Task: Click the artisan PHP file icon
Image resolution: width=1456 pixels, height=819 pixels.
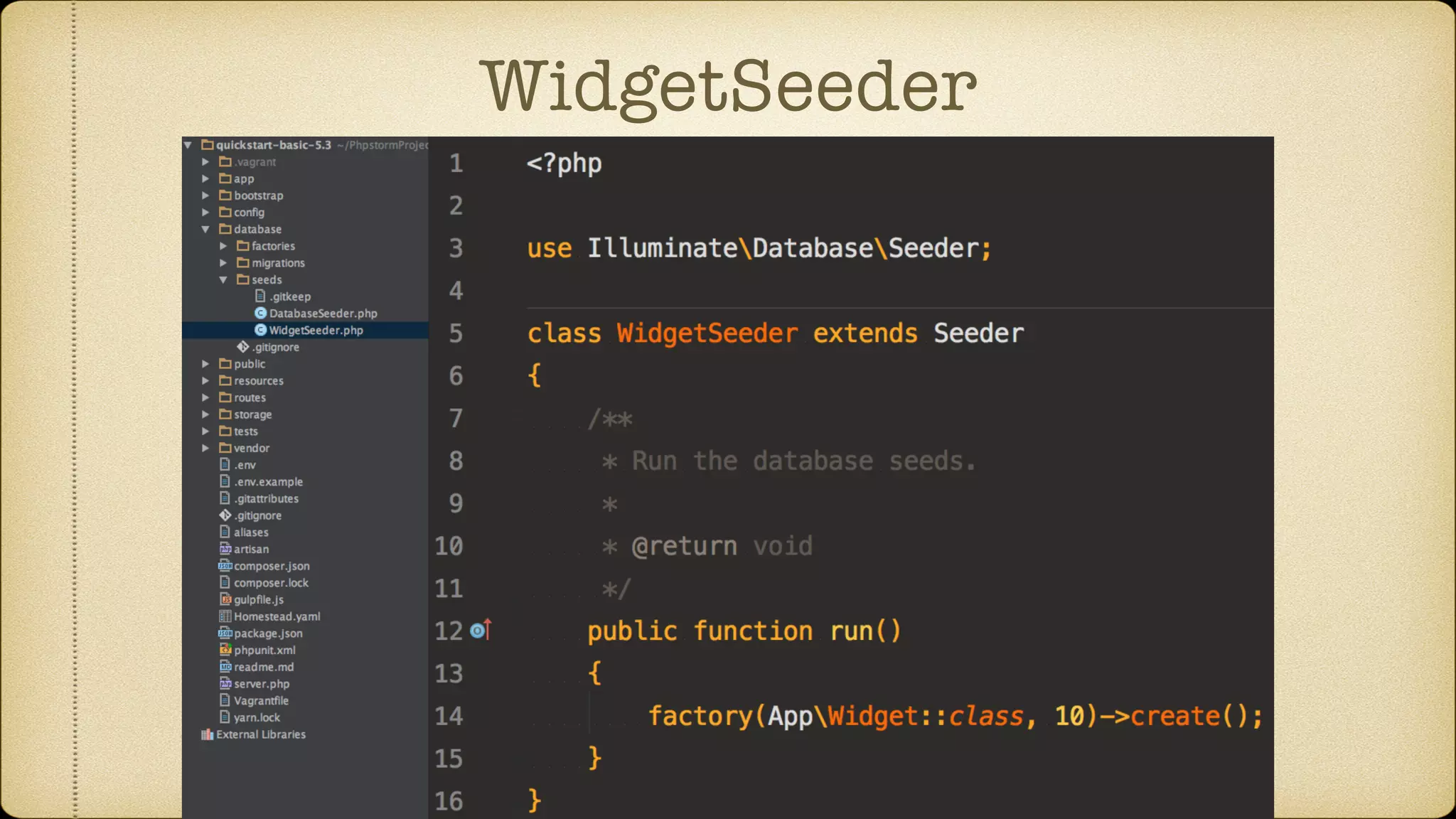Action: pyautogui.click(x=225, y=549)
